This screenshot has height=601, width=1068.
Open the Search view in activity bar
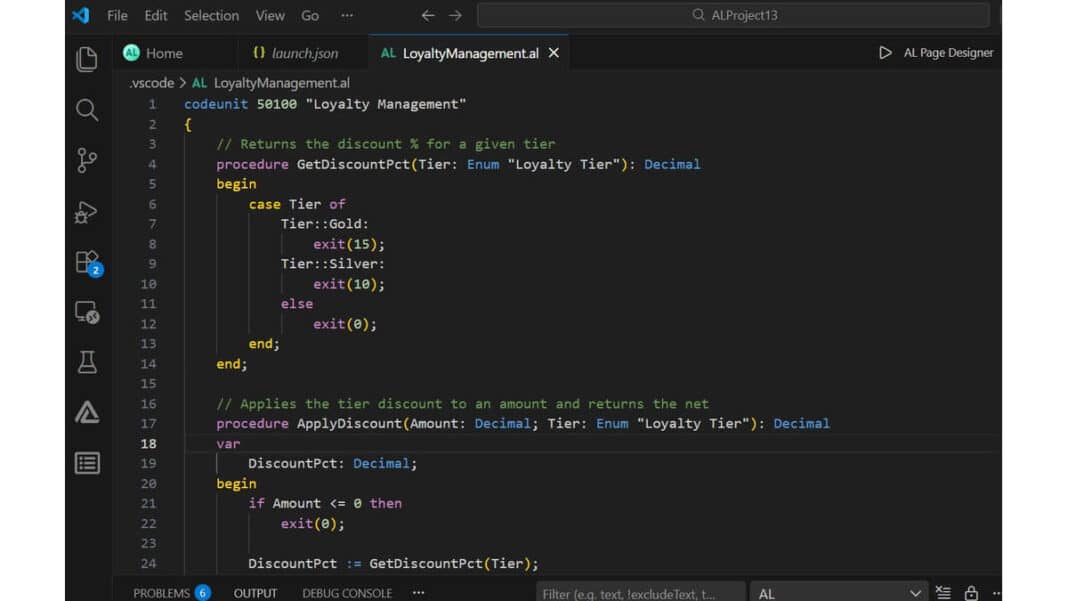87,110
